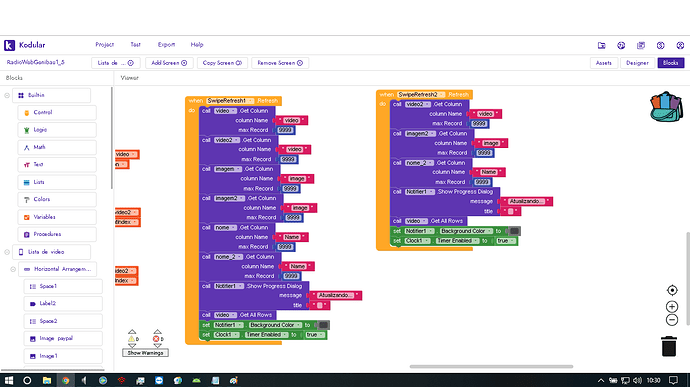Screen dimensions: 690x387
Task: Collapse the Horizontal Arrangement node
Action: click(x=13, y=269)
